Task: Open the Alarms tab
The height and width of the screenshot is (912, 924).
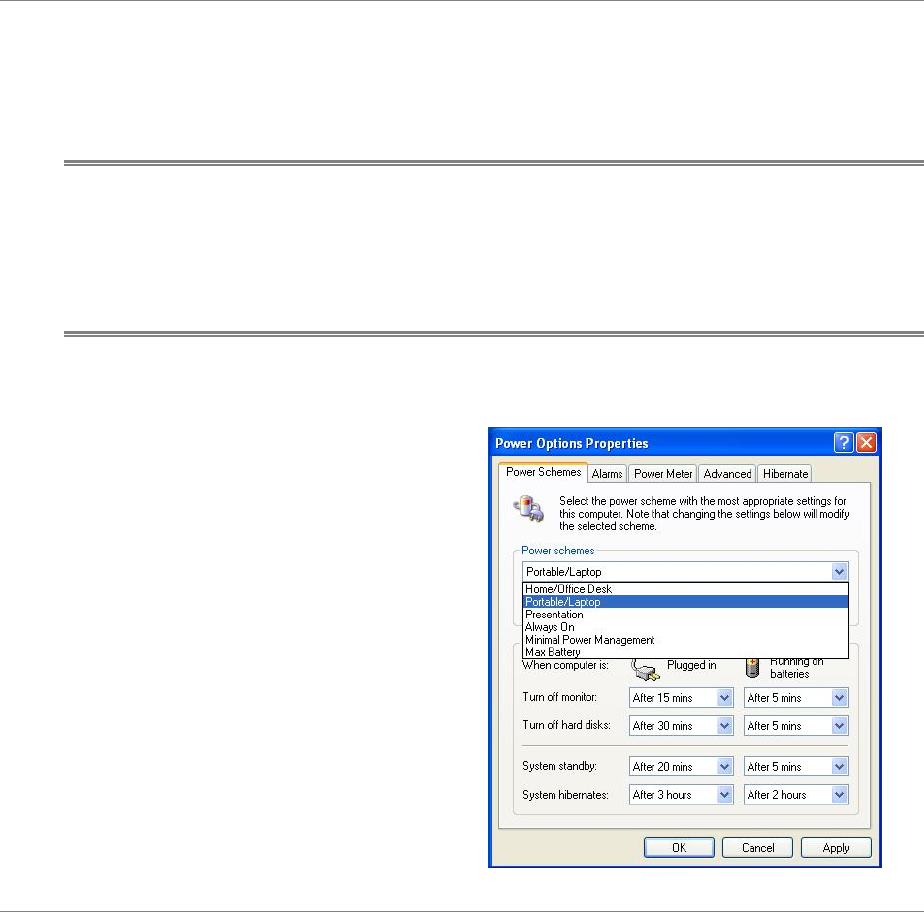Action: pos(606,474)
